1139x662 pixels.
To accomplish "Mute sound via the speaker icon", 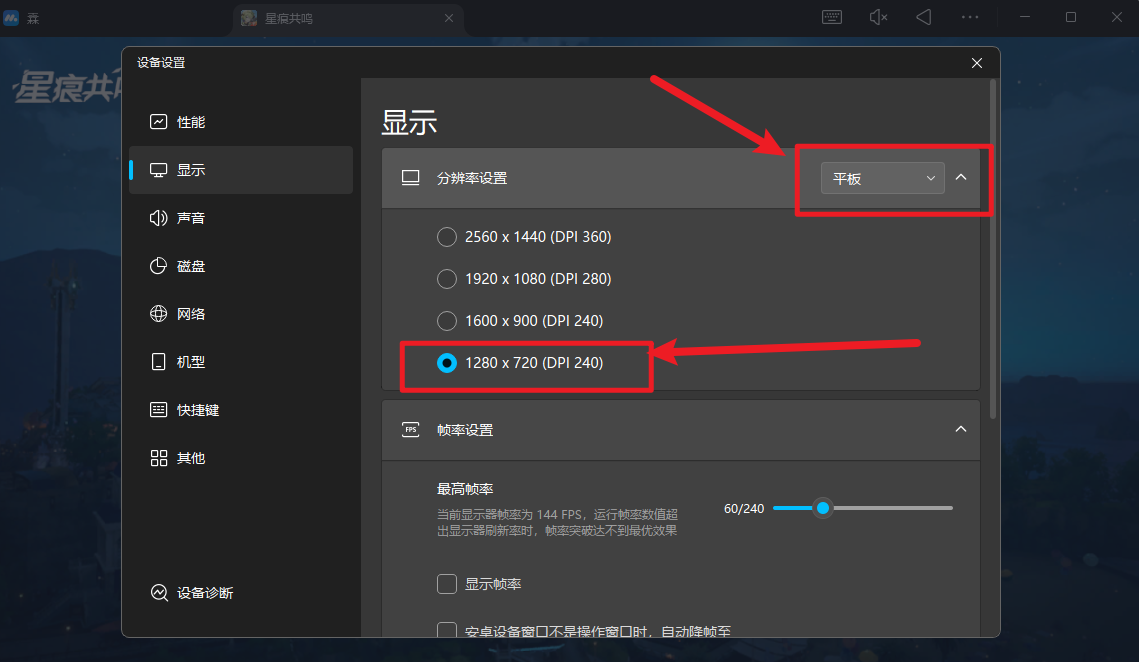I will 878,17.
